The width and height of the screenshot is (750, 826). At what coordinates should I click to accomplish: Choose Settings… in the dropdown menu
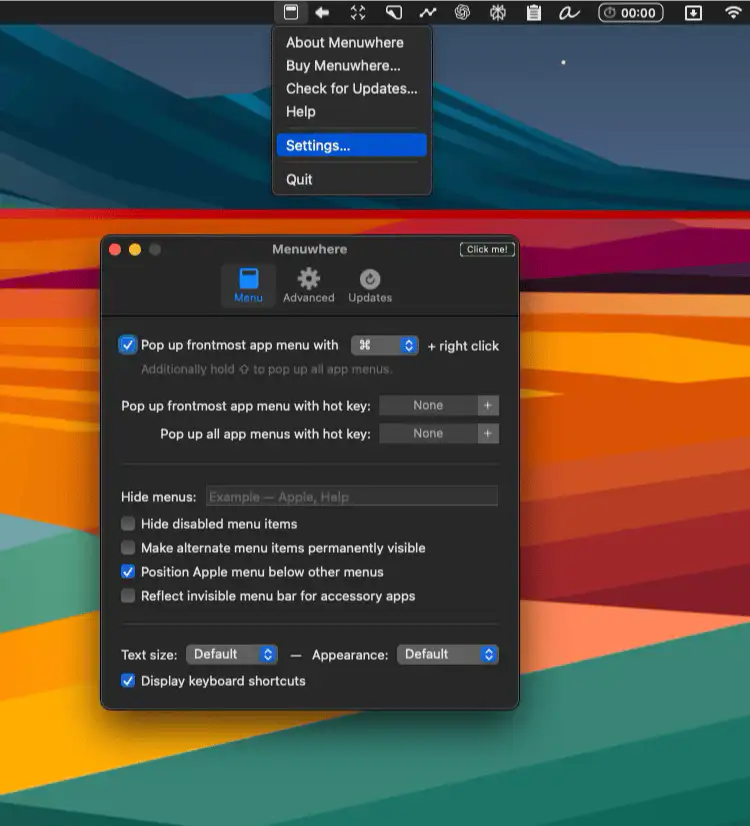pyautogui.click(x=351, y=145)
